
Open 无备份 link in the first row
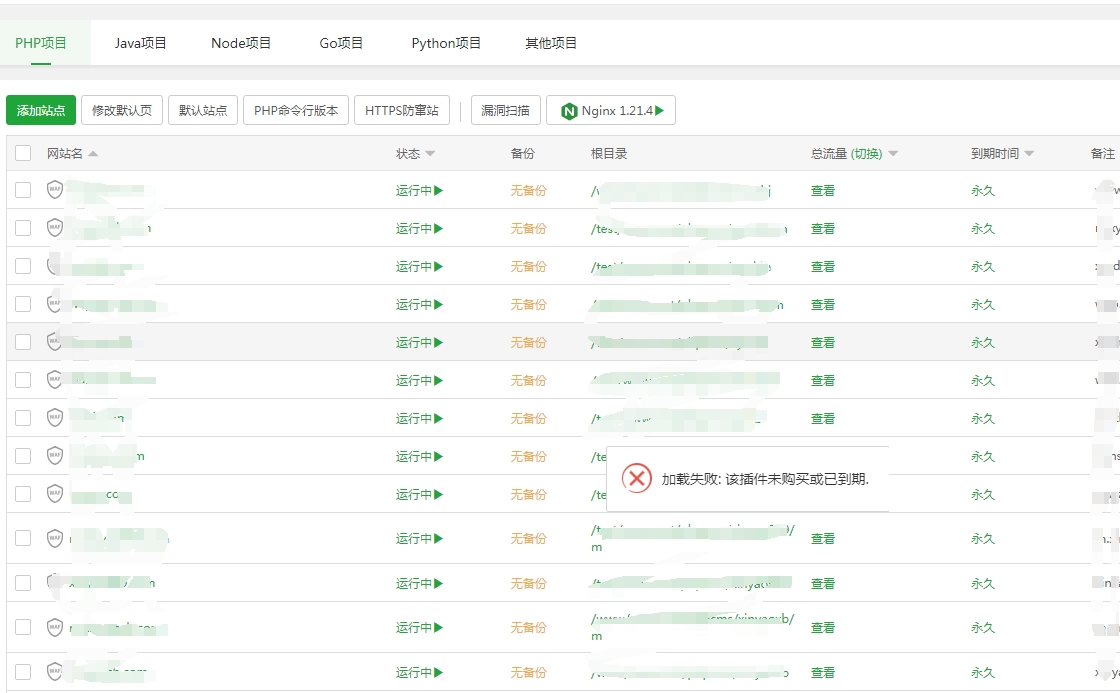pyautogui.click(x=529, y=190)
